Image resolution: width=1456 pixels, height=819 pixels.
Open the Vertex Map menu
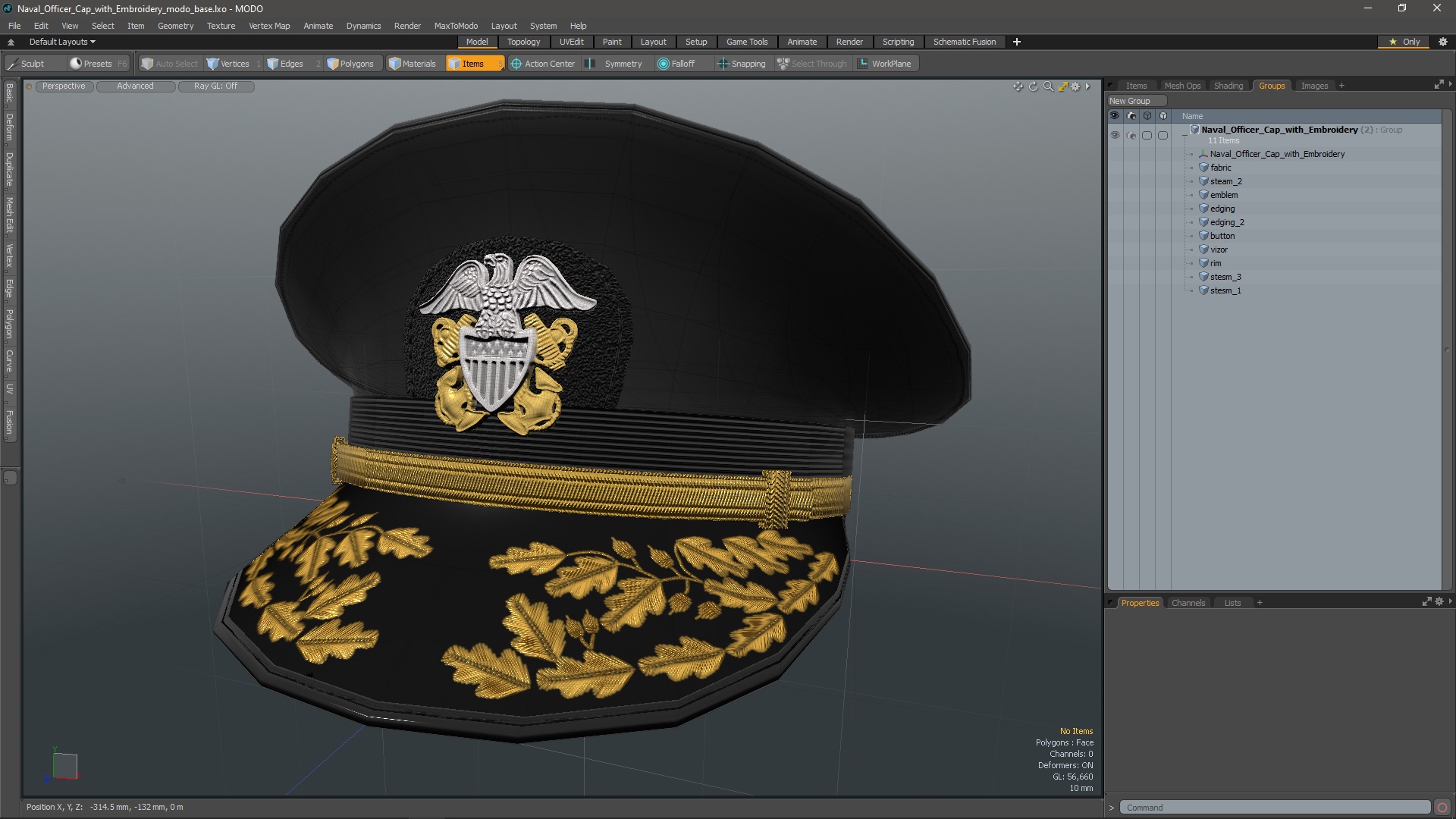[x=269, y=26]
